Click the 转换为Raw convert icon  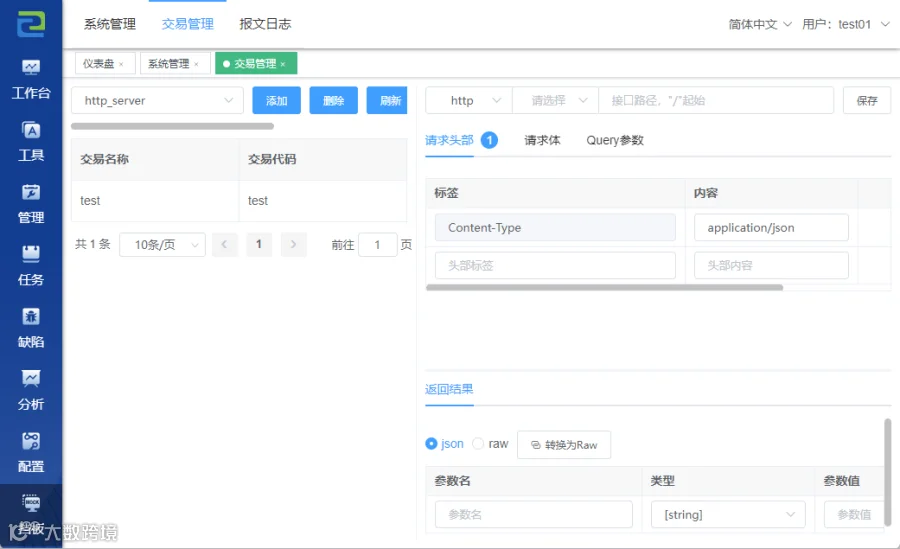[536, 445]
